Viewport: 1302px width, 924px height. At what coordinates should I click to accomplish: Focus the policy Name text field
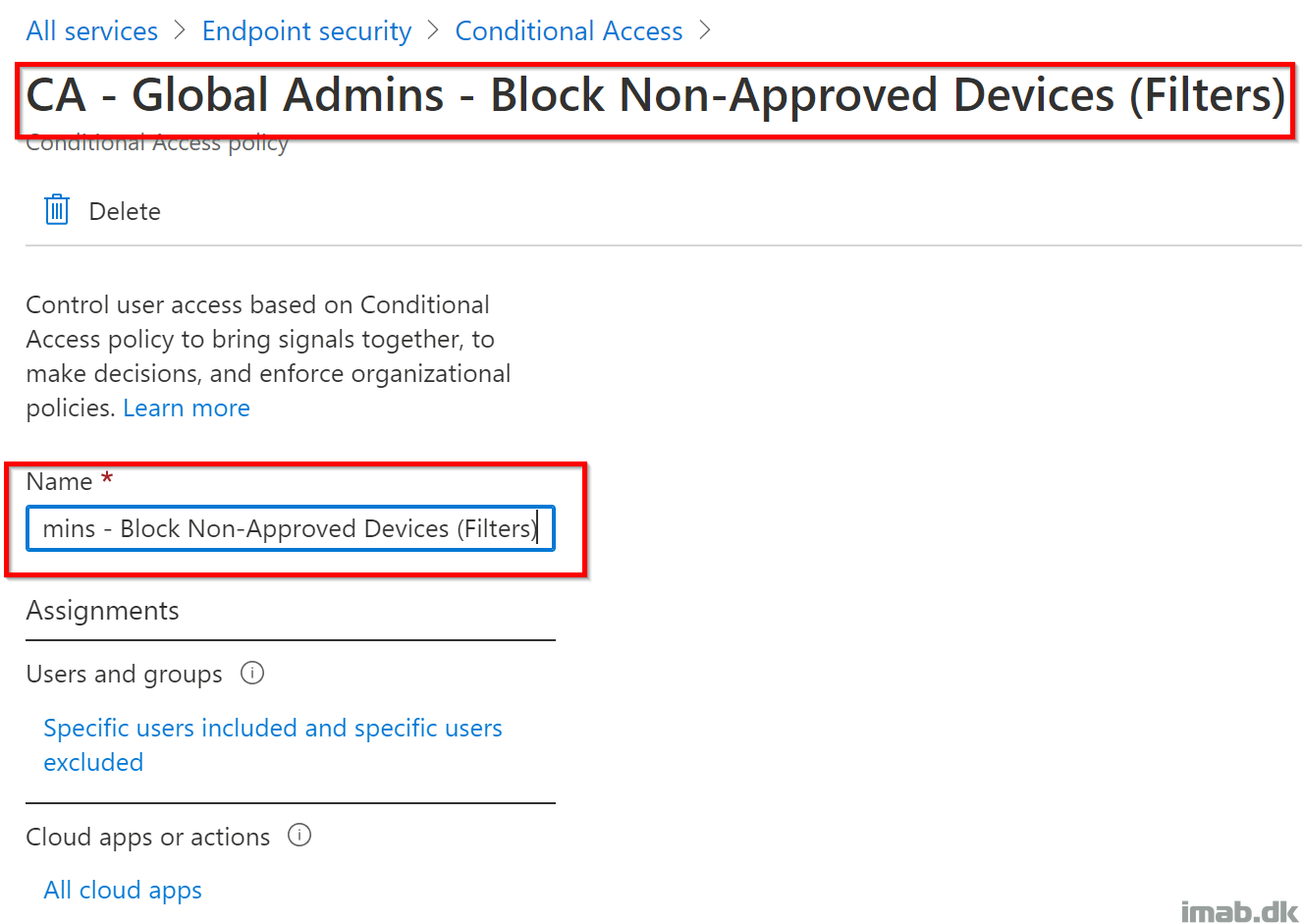click(x=291, y=528)
